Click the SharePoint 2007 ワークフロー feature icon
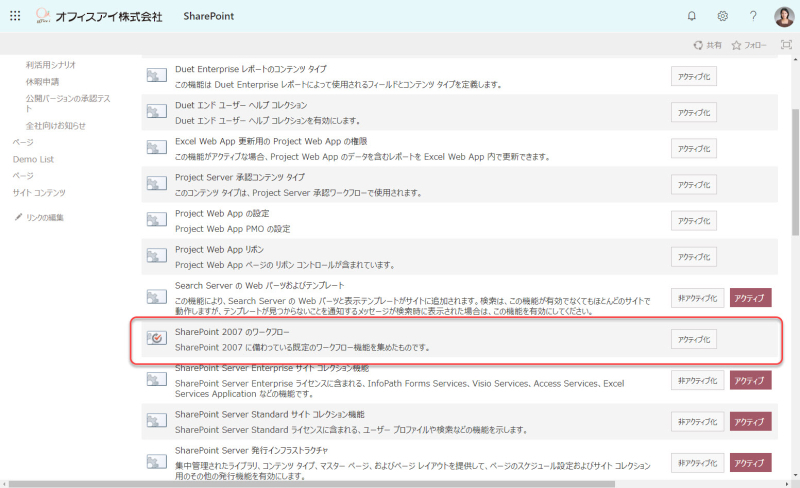The image size is (800, 488). (x=157, y=338)
